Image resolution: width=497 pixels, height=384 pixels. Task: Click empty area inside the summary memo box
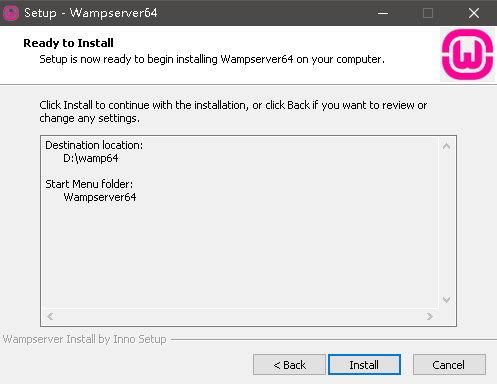(240, 253)
